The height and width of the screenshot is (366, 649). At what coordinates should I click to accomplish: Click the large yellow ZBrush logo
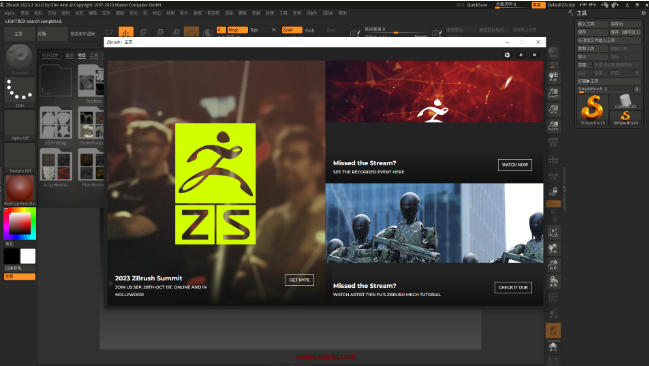(215, 183)
